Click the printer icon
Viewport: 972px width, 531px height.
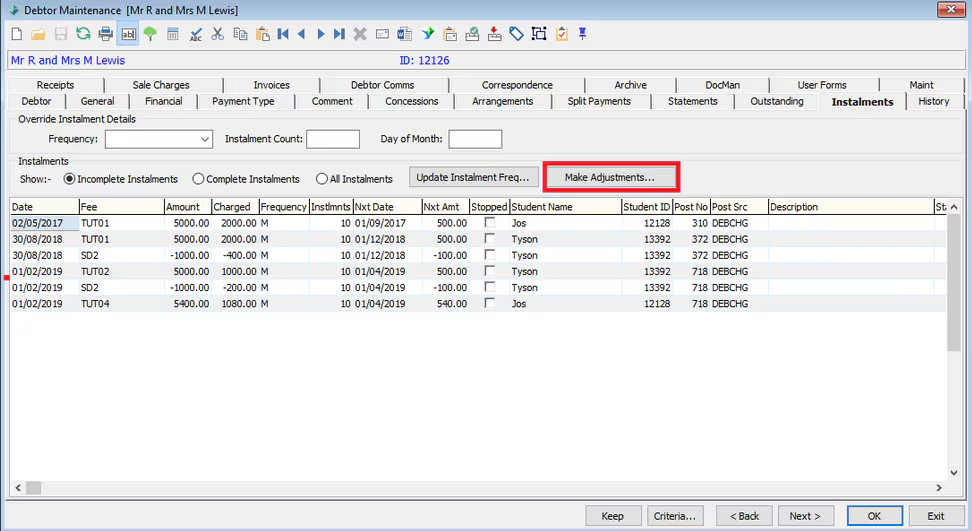[x=105, y=34]
